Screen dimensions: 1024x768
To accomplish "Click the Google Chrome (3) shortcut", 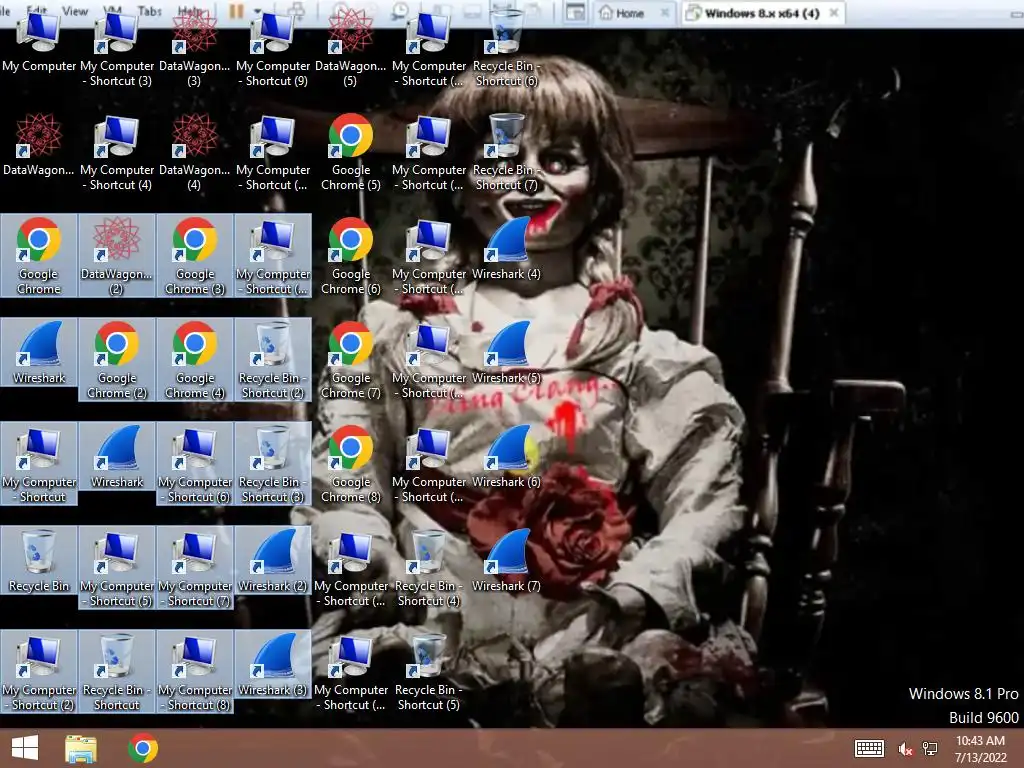I will click(x=195, y=256).
